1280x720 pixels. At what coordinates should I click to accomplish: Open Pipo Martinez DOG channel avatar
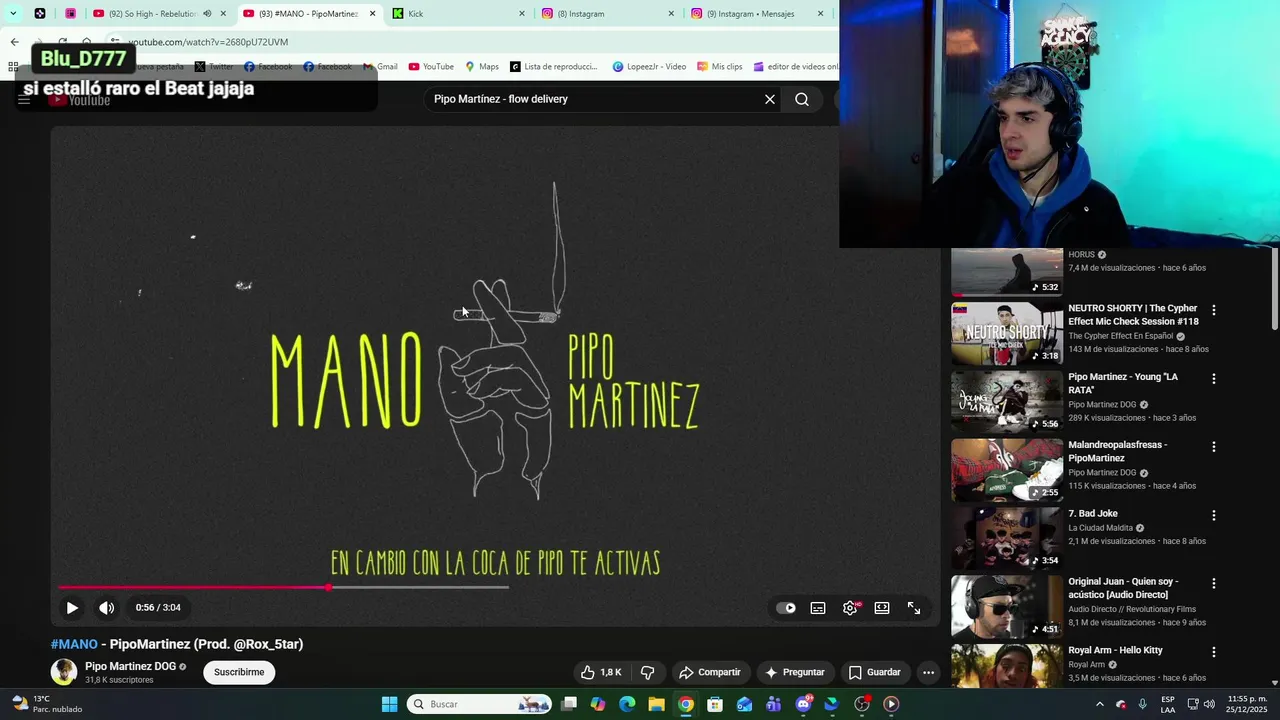(64, 672)
